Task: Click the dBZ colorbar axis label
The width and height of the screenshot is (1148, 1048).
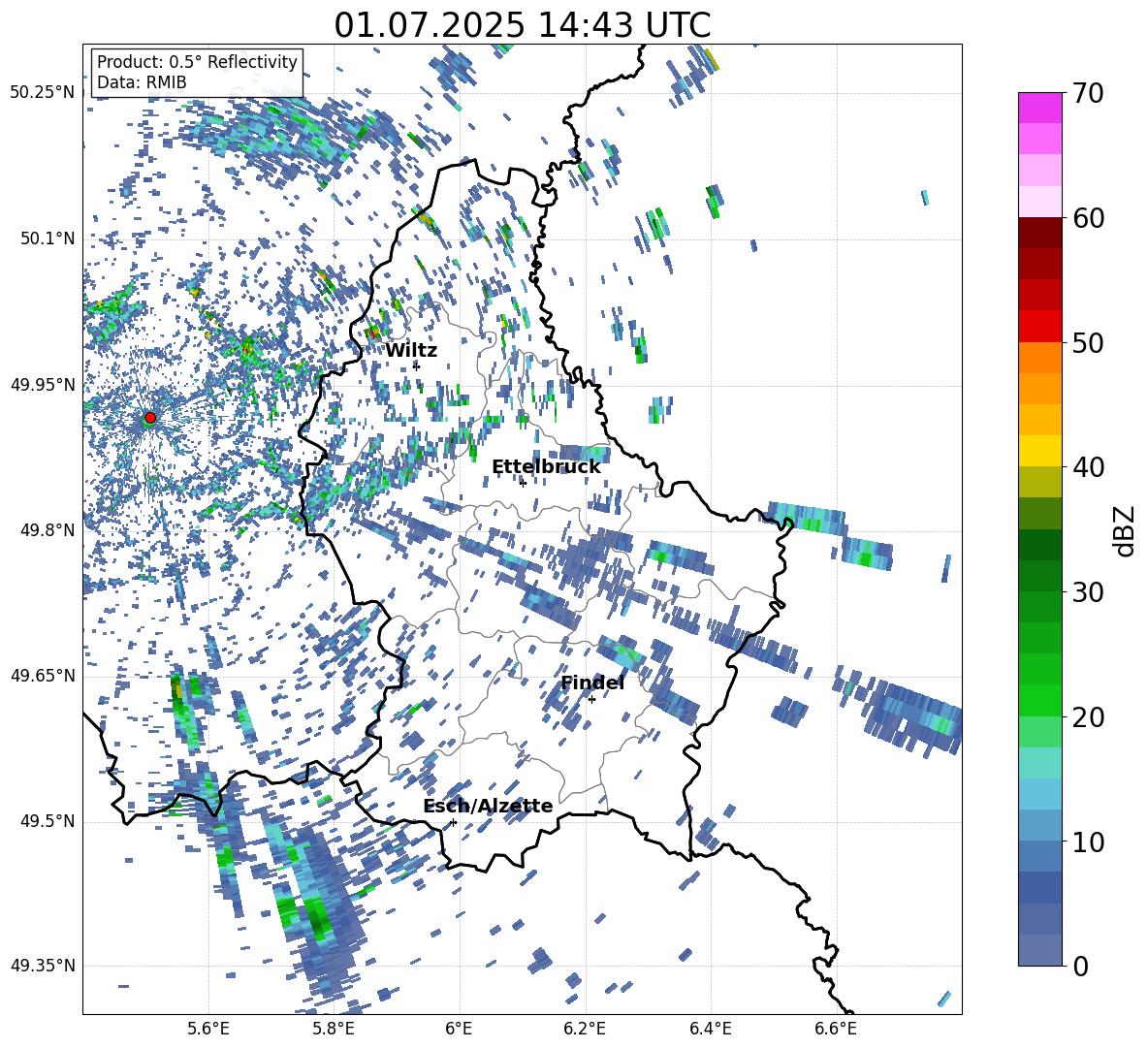Action: point(1126,530)
